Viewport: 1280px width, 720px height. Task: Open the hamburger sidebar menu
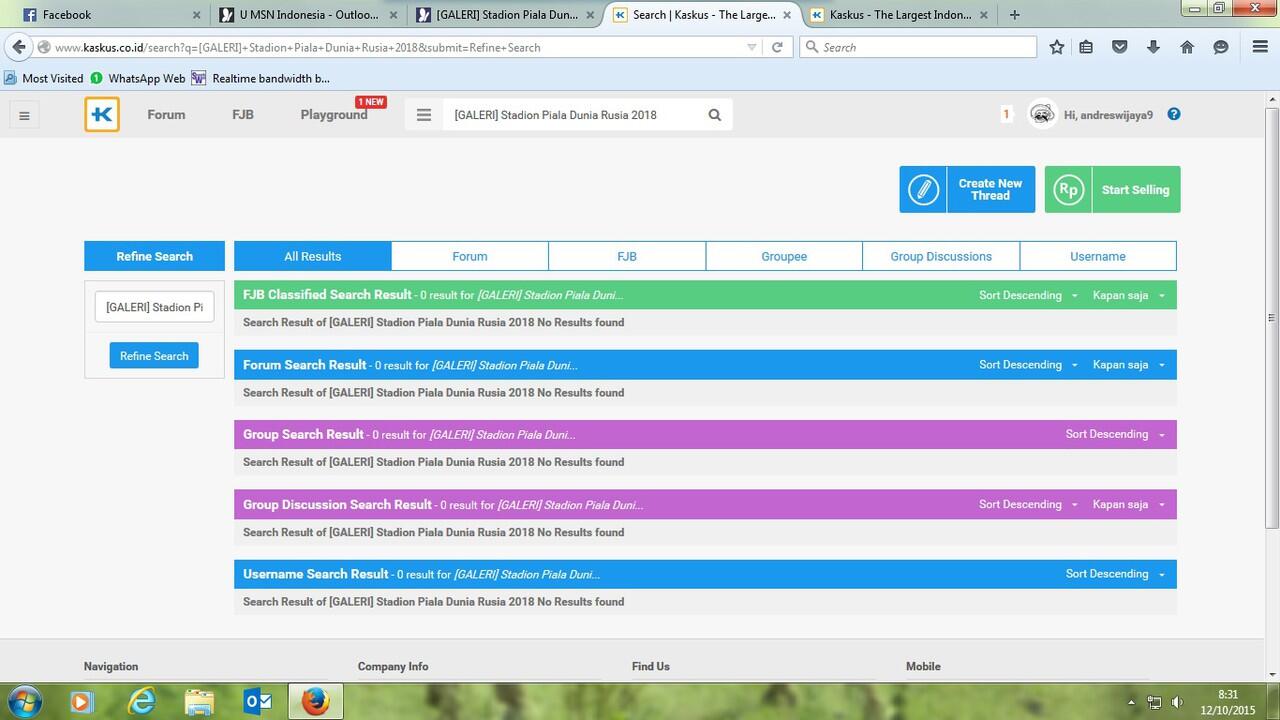click(x=24, y=115)
